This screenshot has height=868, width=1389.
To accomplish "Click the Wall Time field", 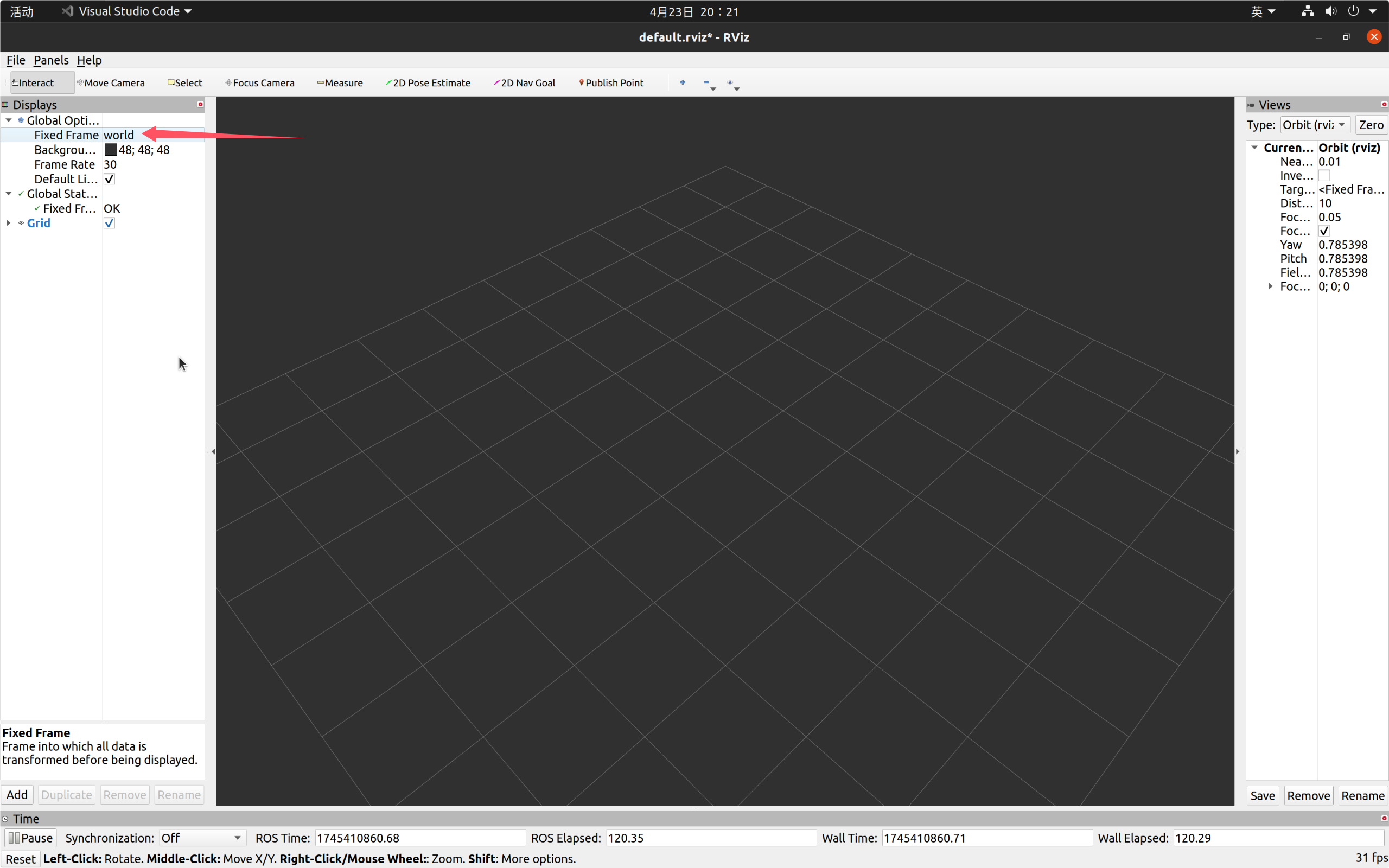I will pos(986,838).
